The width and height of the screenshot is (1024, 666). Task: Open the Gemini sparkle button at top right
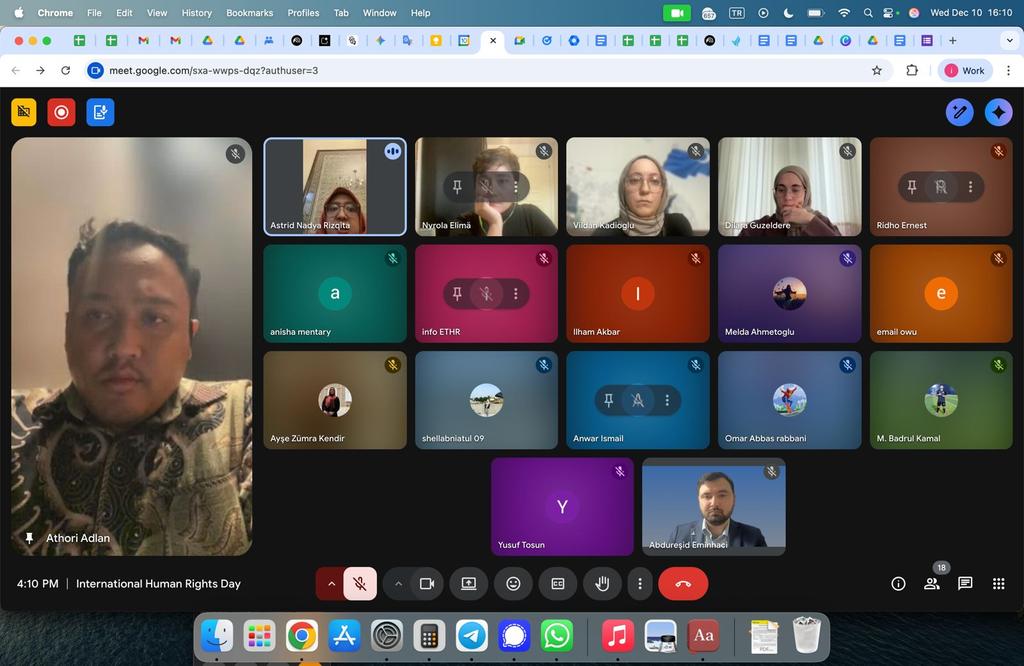(998, 112)
